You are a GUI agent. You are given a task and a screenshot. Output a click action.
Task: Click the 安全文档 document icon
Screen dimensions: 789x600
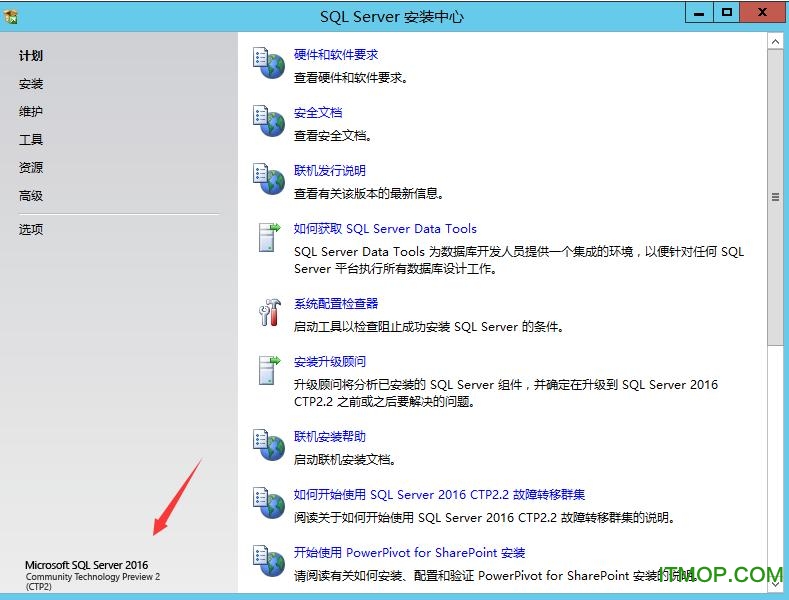[x=267, y=121]
